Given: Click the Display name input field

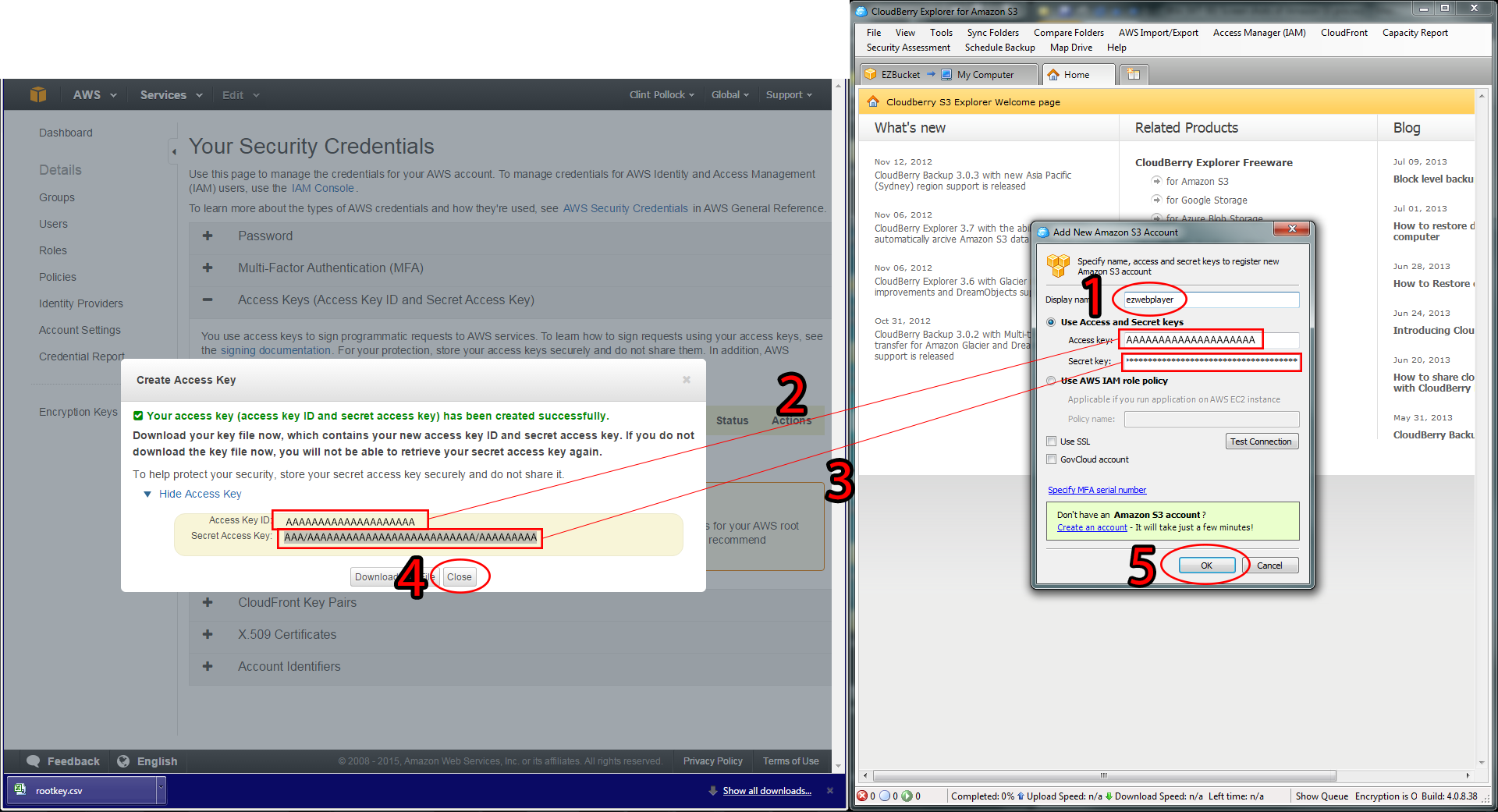Looking at the screenshot, I should [x=1211, y=300].
